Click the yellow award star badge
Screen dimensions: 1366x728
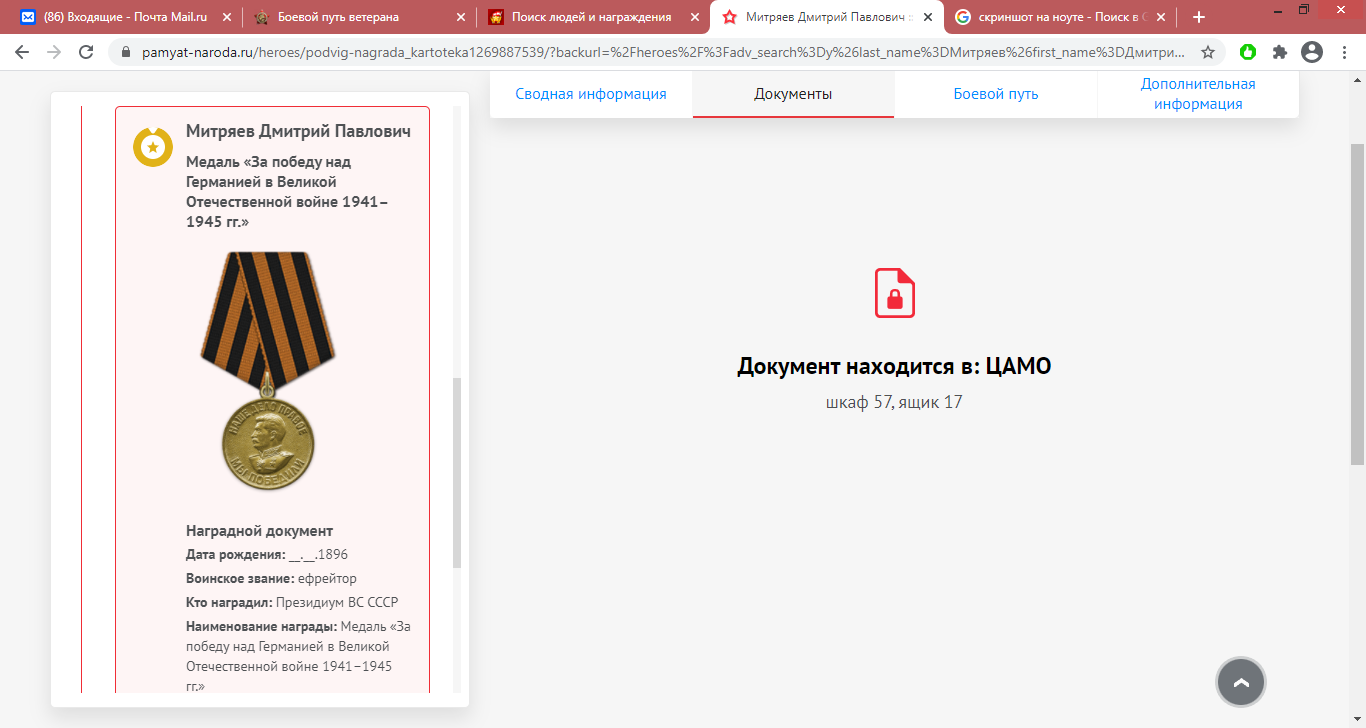pyautogui.click(x=153, y=148)
